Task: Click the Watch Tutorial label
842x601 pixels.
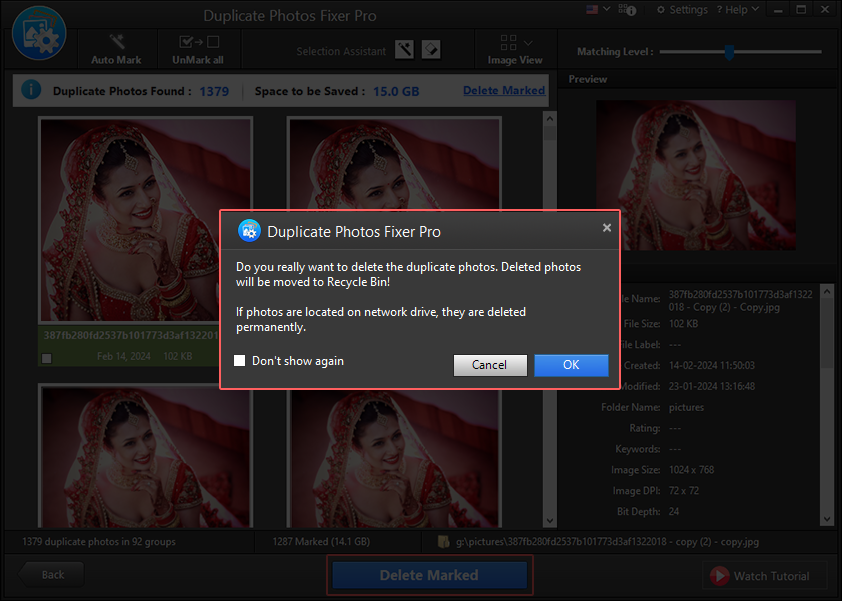Action: pos(772,576)
